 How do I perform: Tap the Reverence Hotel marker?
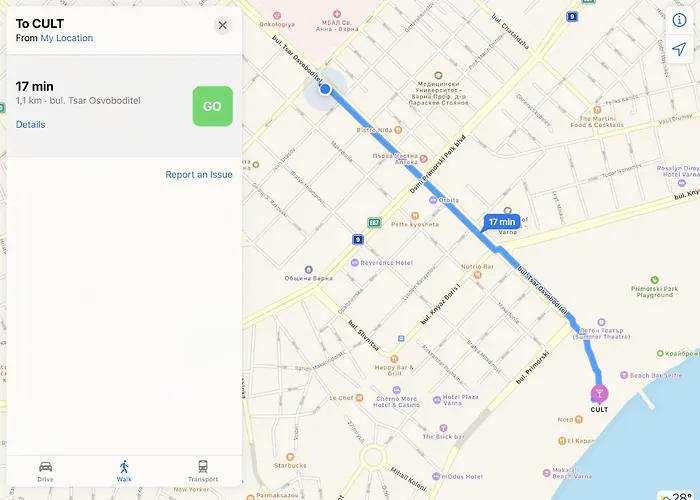pyautogui.click(x=354, y=262)
